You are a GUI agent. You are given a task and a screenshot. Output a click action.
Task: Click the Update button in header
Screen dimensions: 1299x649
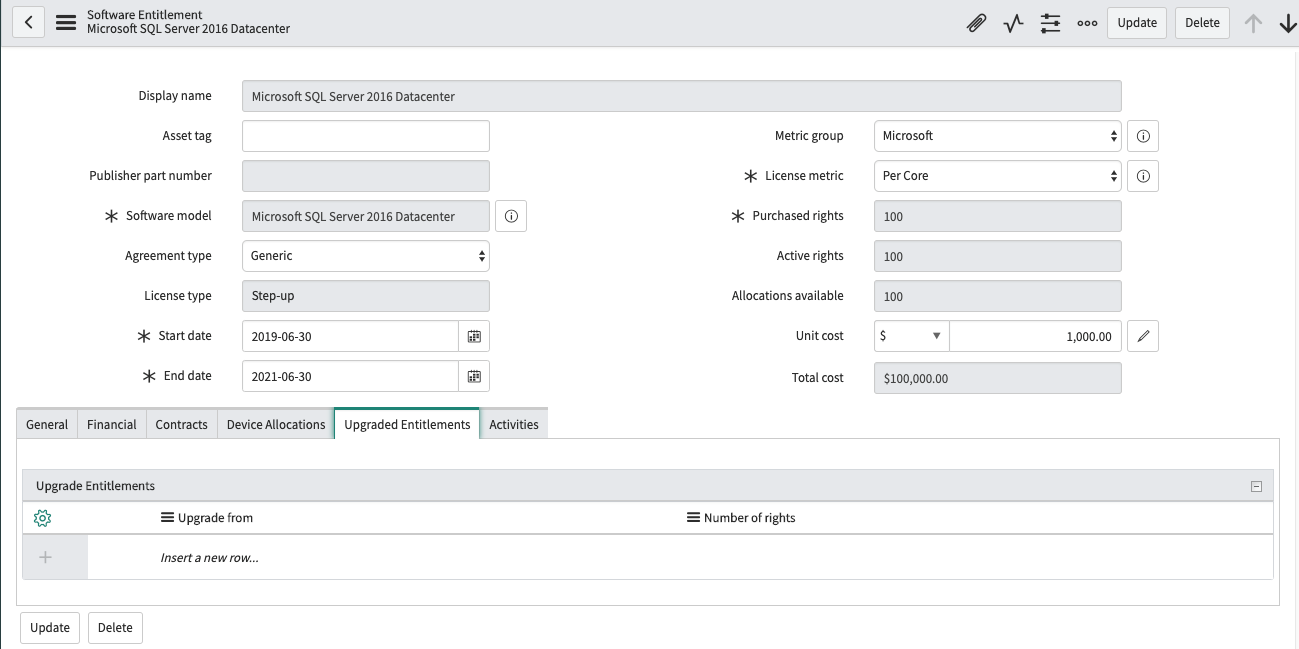[1137, 22]
